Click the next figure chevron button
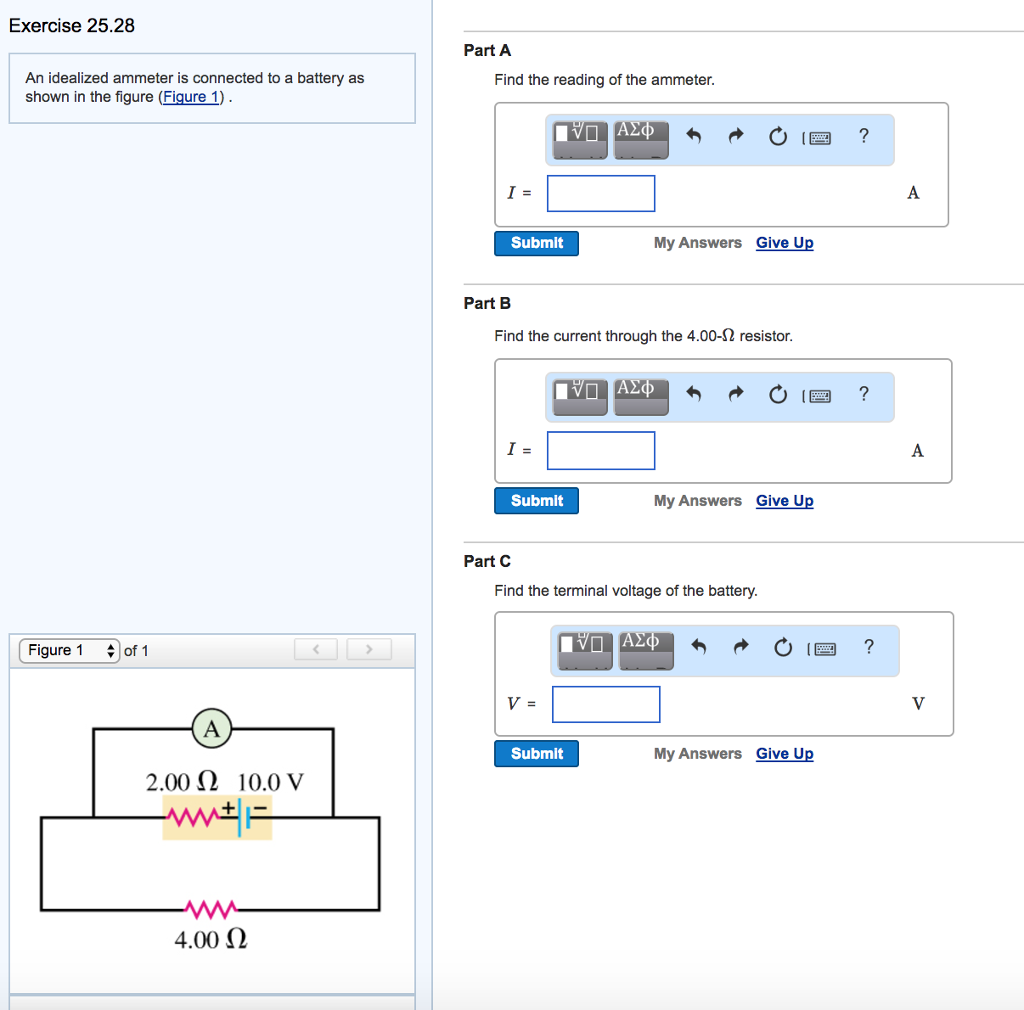Viewport: 1024px width, 1010px height. [369, 649]
